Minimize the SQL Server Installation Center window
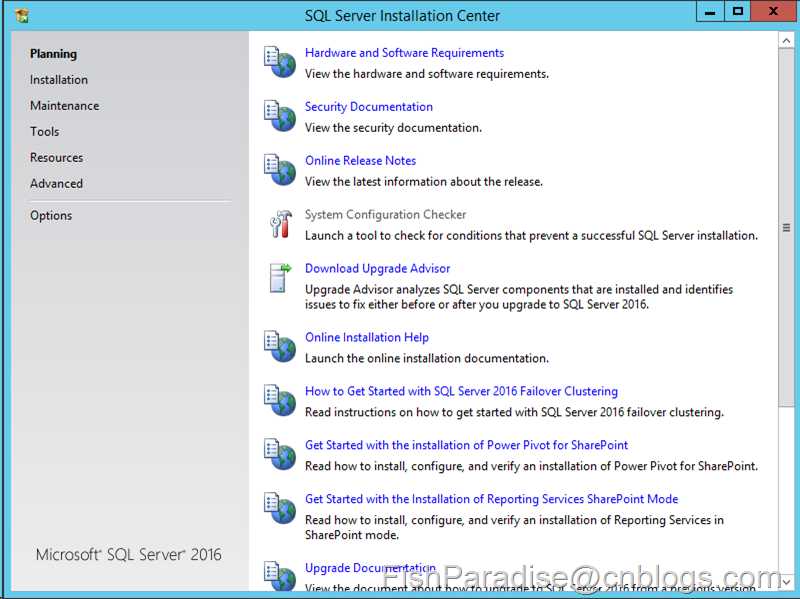Image resolution: width=800 pixels, height=599 pixels. [x=710, y=12]
